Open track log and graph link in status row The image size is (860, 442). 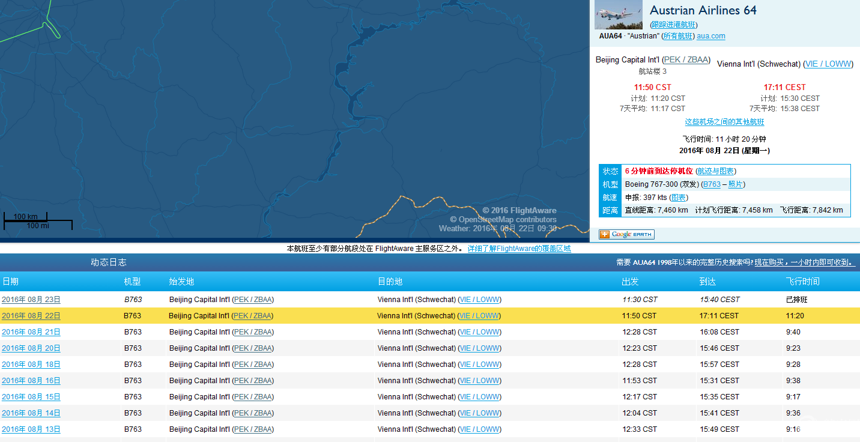pyautogui.click(x=716, y=171)
